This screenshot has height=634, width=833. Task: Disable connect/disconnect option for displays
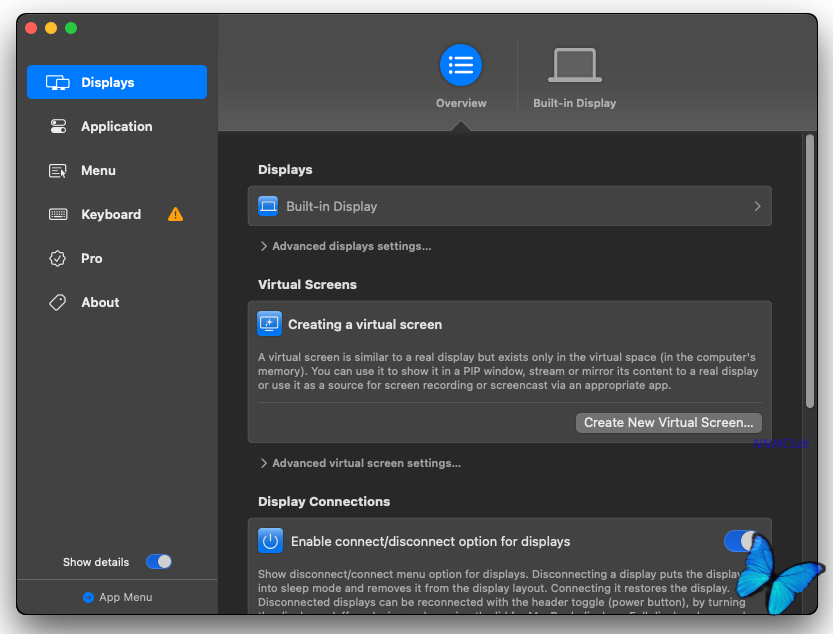pyautogui.click(x=741, y=541)
